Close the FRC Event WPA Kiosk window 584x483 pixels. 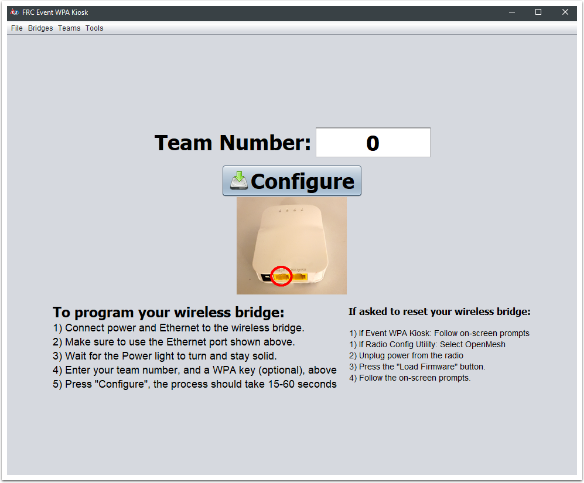565,12
